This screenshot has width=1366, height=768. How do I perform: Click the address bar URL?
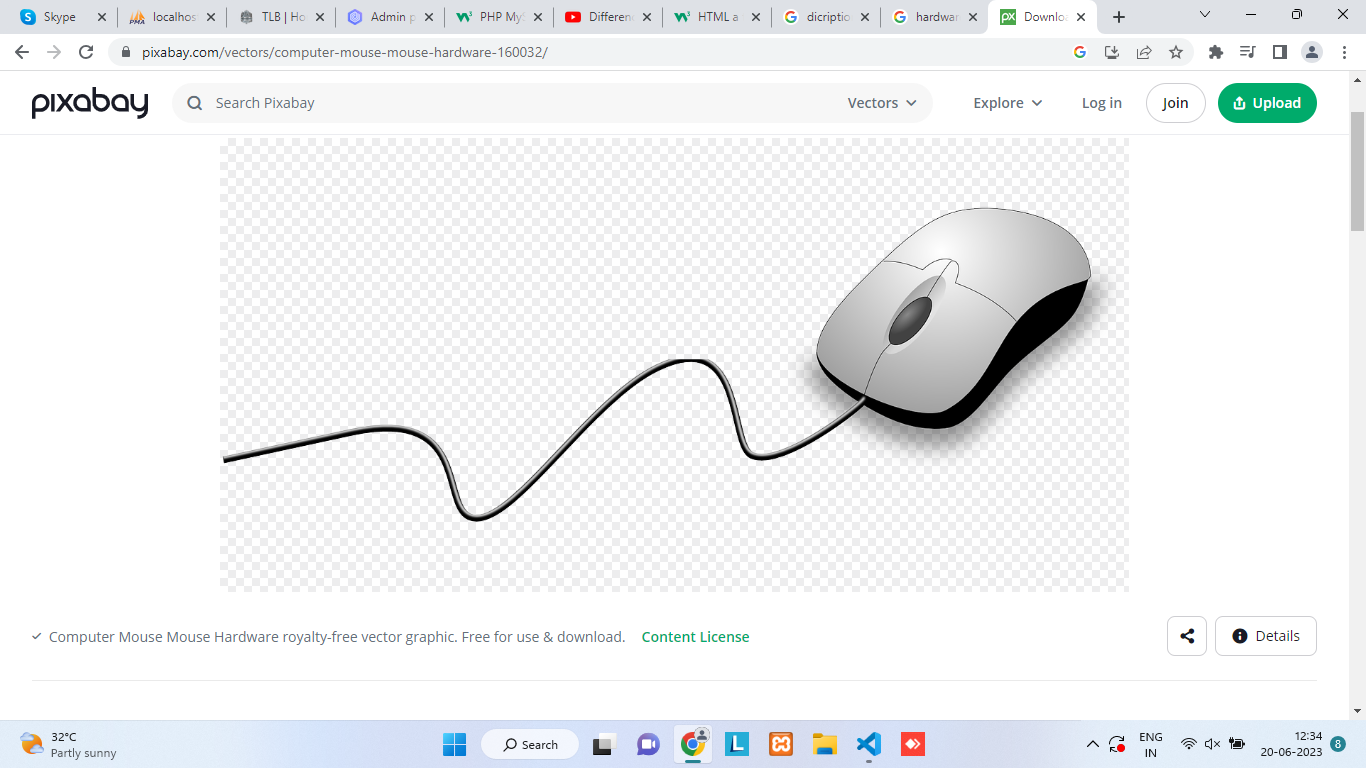click(345, 52)
